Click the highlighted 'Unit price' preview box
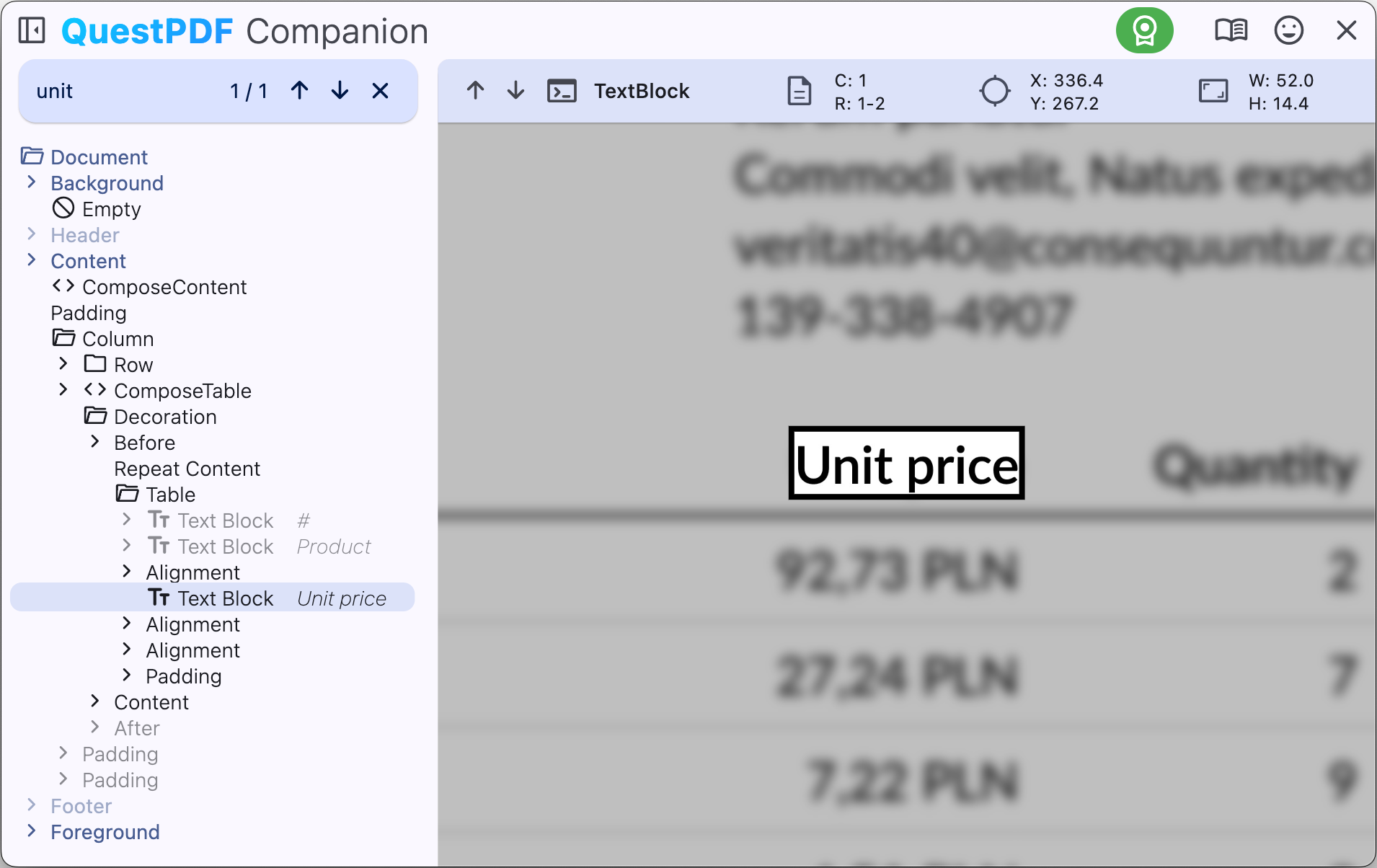This screenshot has height=868, width=1377. coord(906,463)
